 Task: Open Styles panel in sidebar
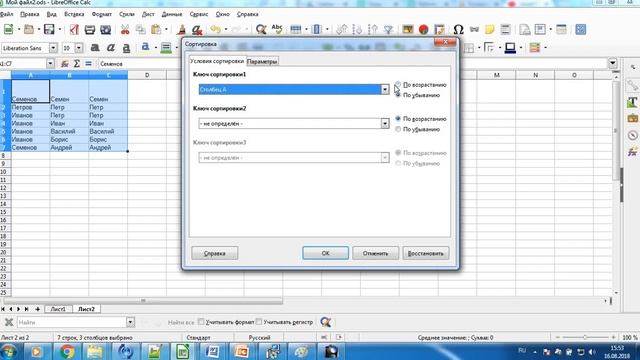pyautogui.click(x=632, y=102)
